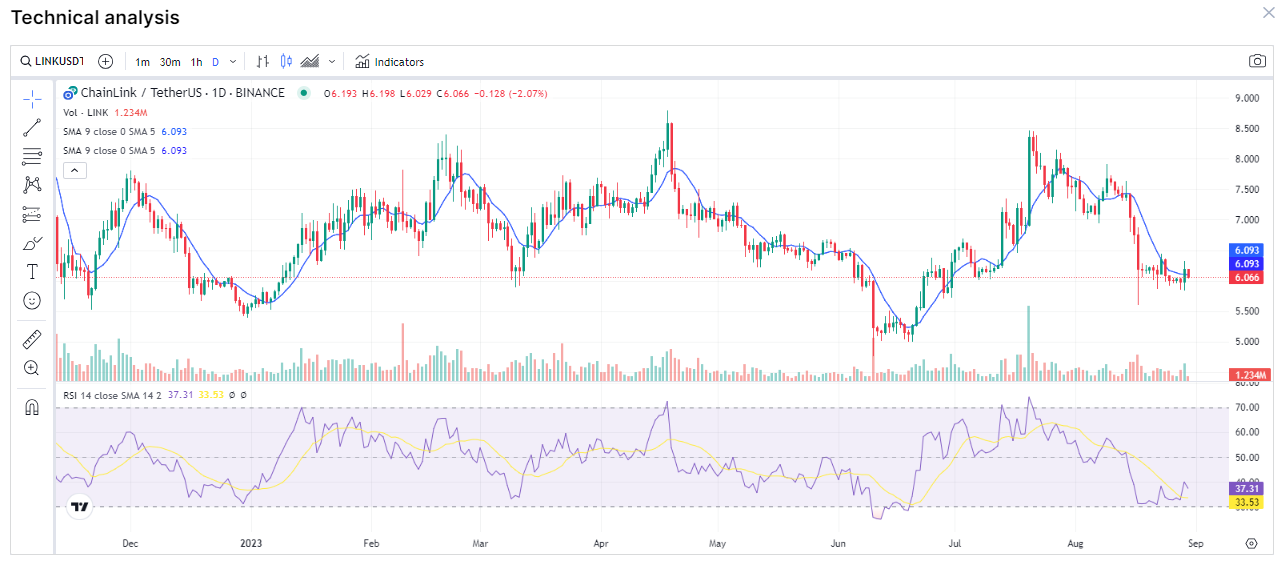This screenshot has width=1287, height=564.
Task: Click the 1.234M volume axis label
Action: pyautogui.click(x=1250, y=374)
